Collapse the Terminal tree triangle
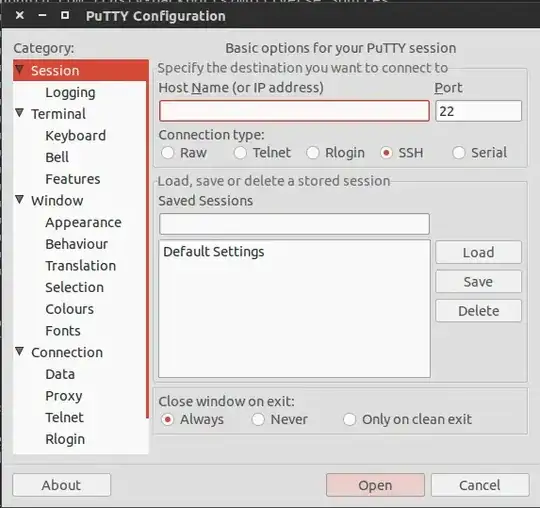 click(20, 113)
